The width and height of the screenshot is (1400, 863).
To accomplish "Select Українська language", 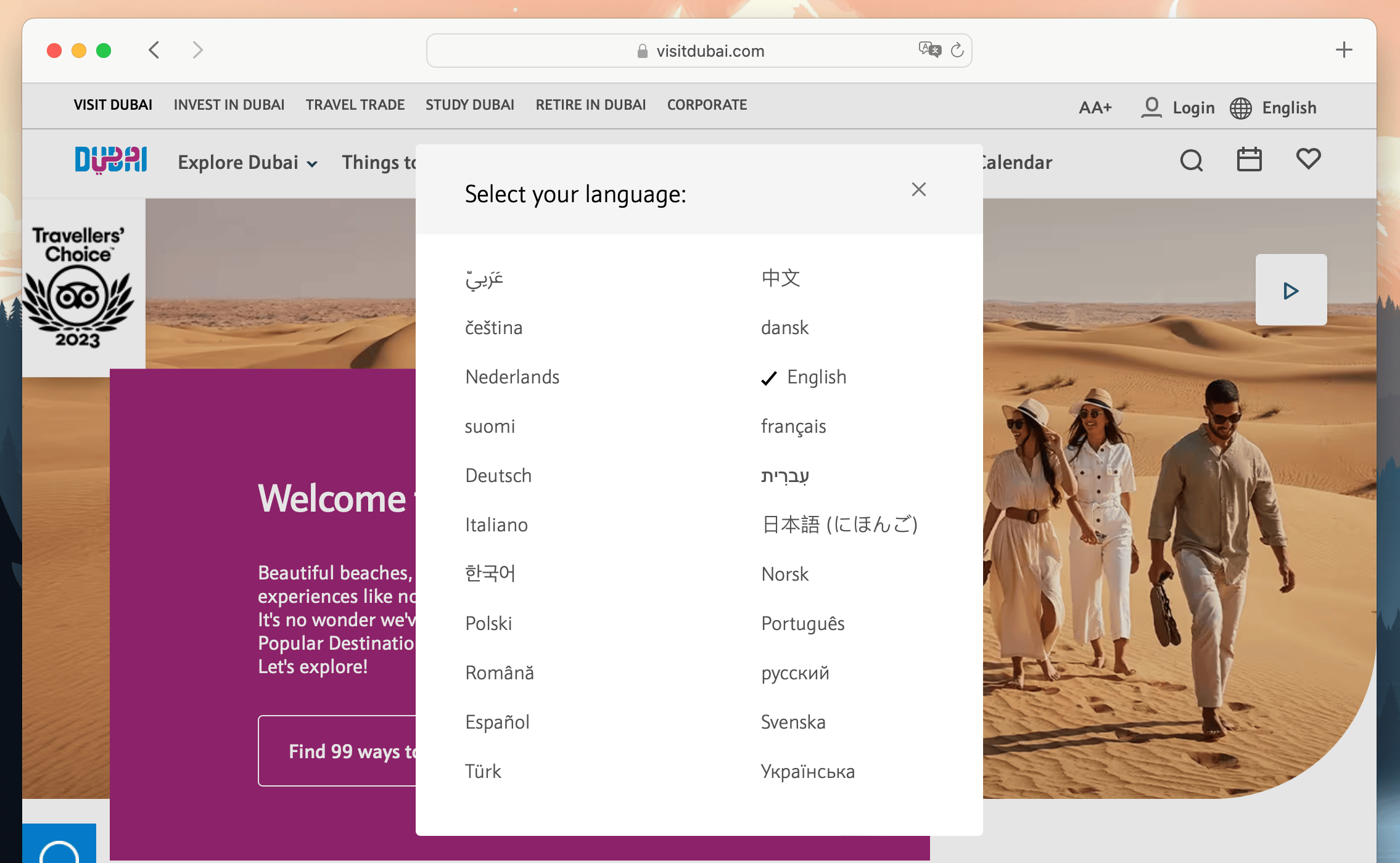I will (x=807, y=771).
